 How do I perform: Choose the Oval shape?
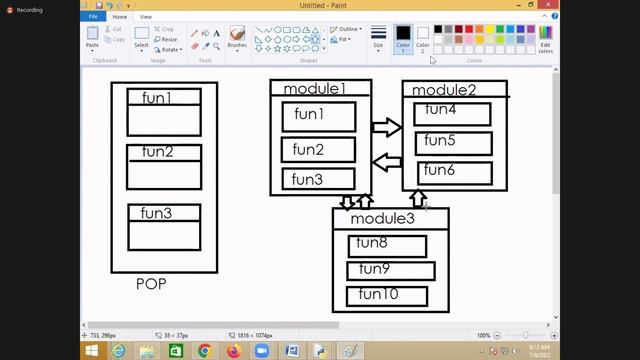(x=278, y=30)
